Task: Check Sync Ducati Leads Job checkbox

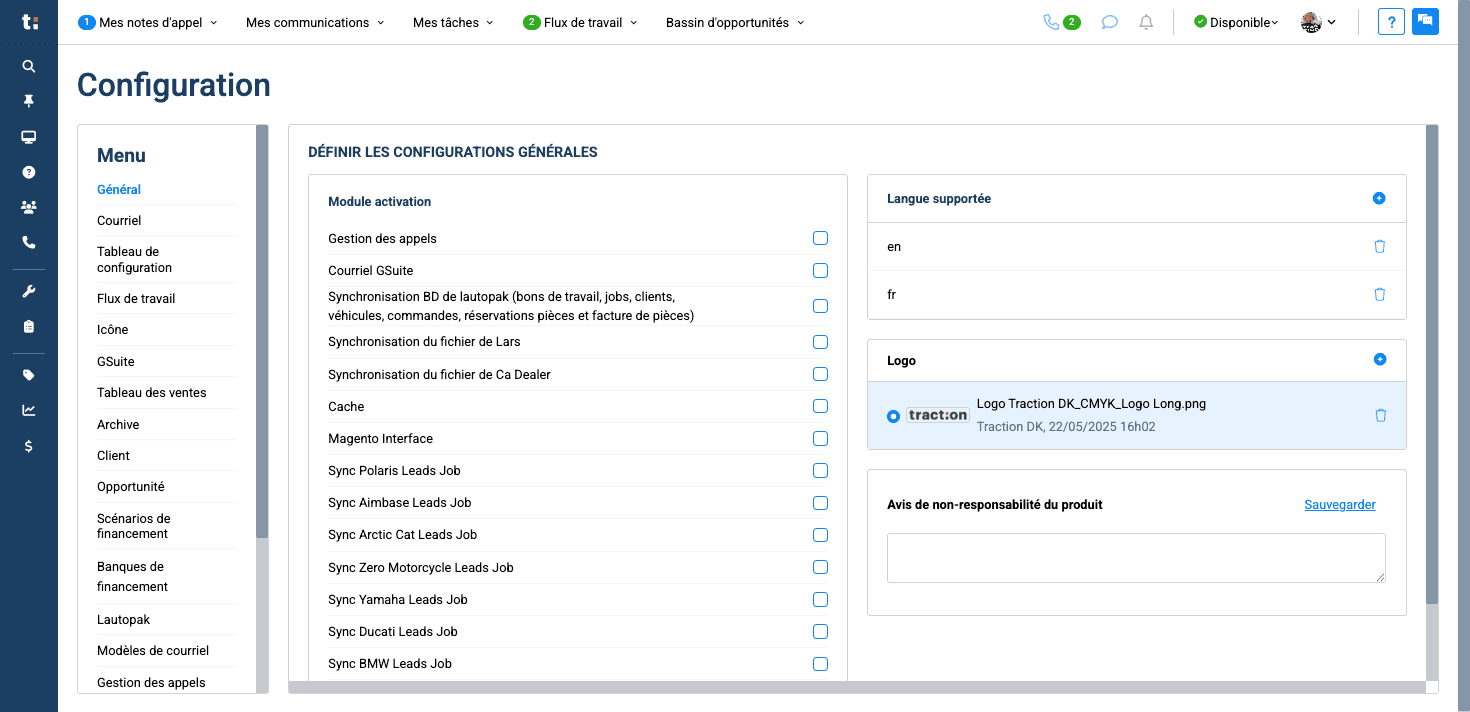Action: [x=820, y=631]
